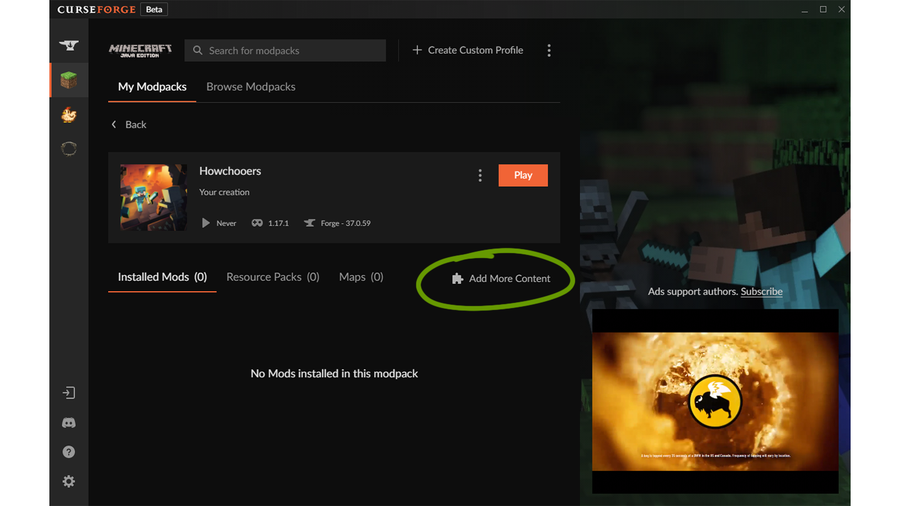Click the puzzle piece Add Content icon
Screen dimensions: 900x506
coord(457,279)
